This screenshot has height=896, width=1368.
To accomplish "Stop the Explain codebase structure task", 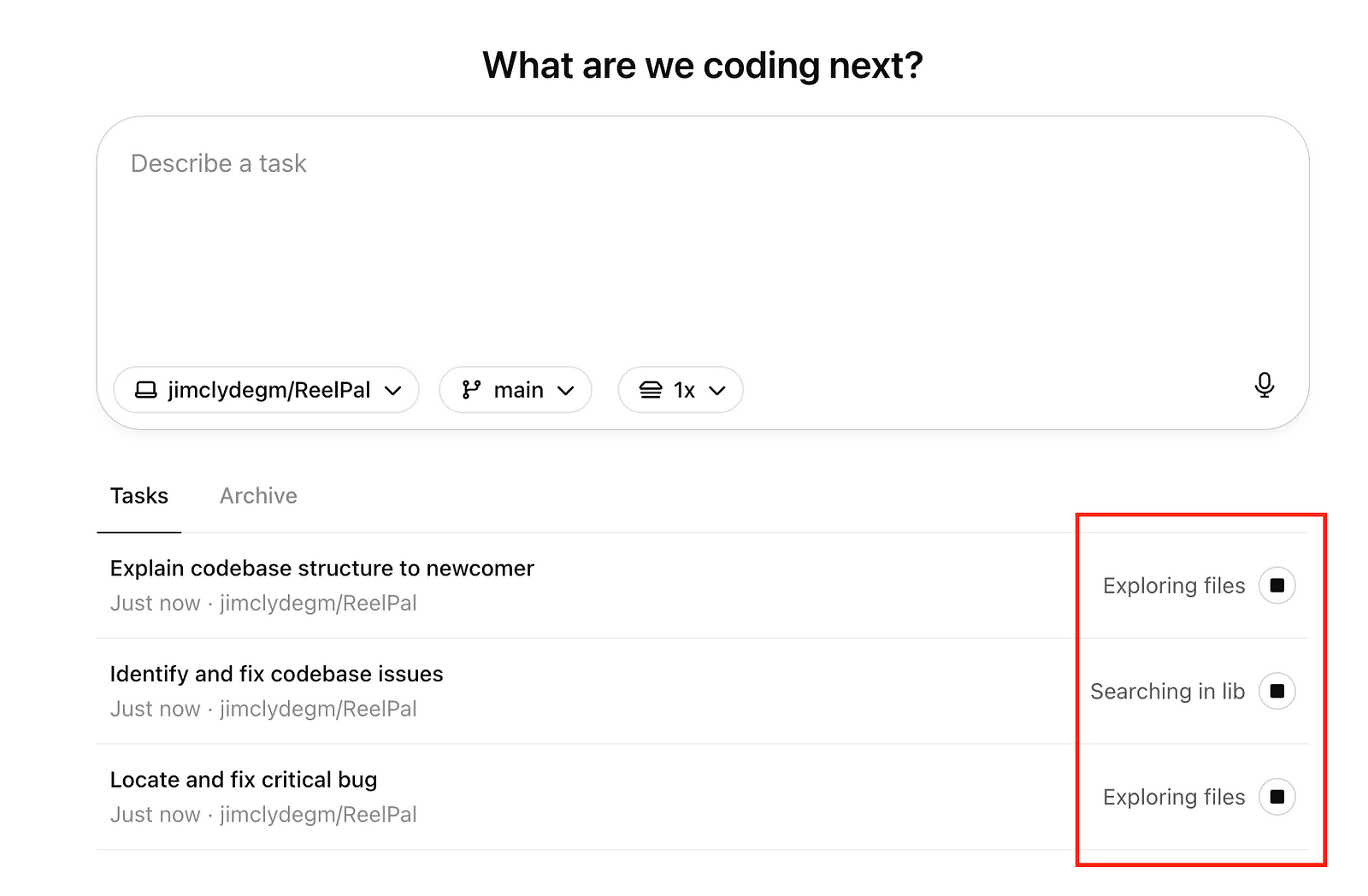I will (1277, 586).
